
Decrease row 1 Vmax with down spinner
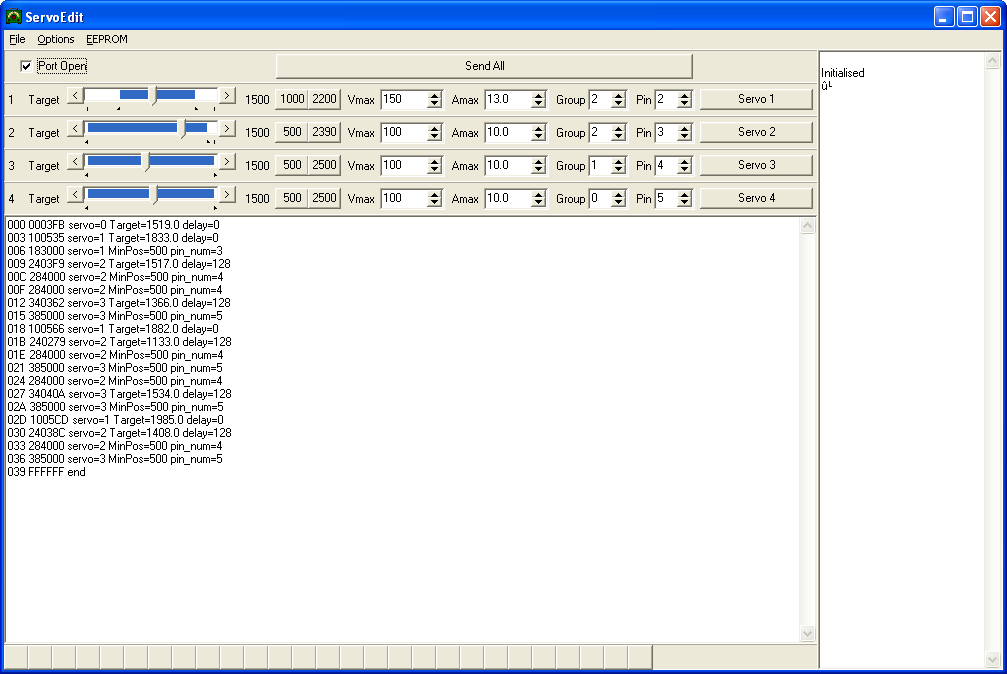[435, 103]
